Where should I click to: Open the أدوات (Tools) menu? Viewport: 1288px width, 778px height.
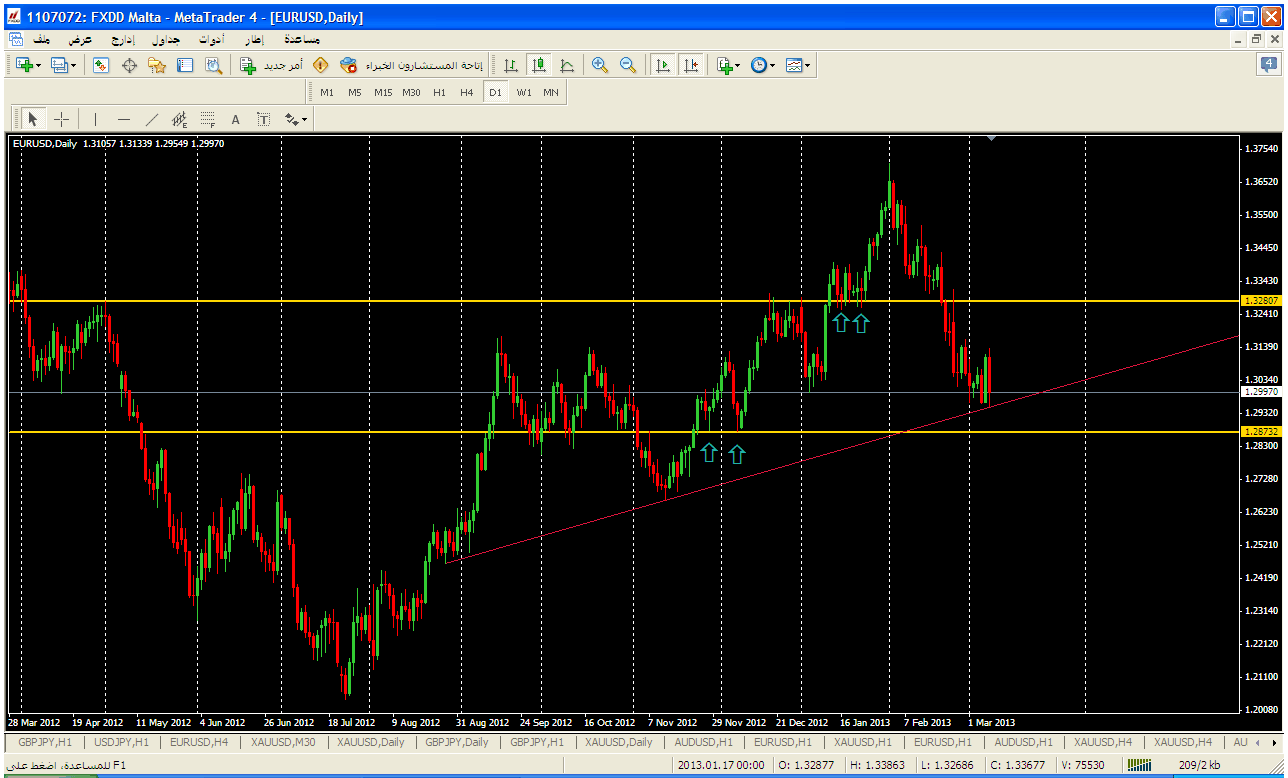pyautogui.click(x=211, y=39)
